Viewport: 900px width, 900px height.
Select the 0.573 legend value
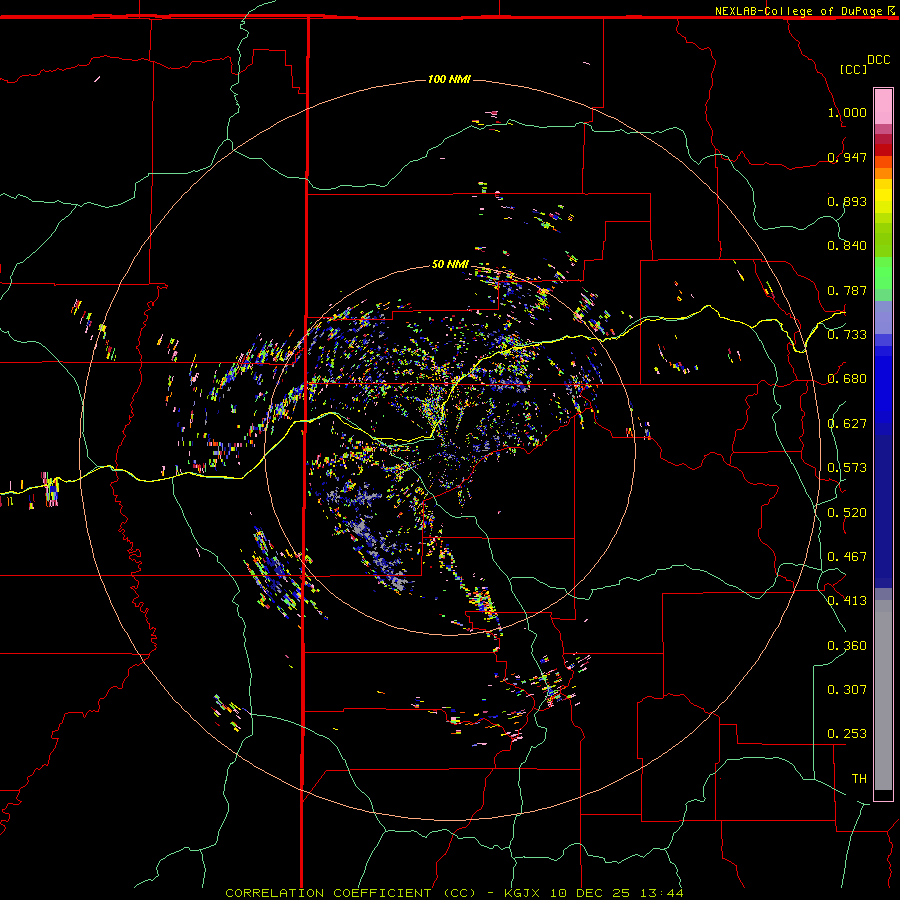click(x=847, y=468)
